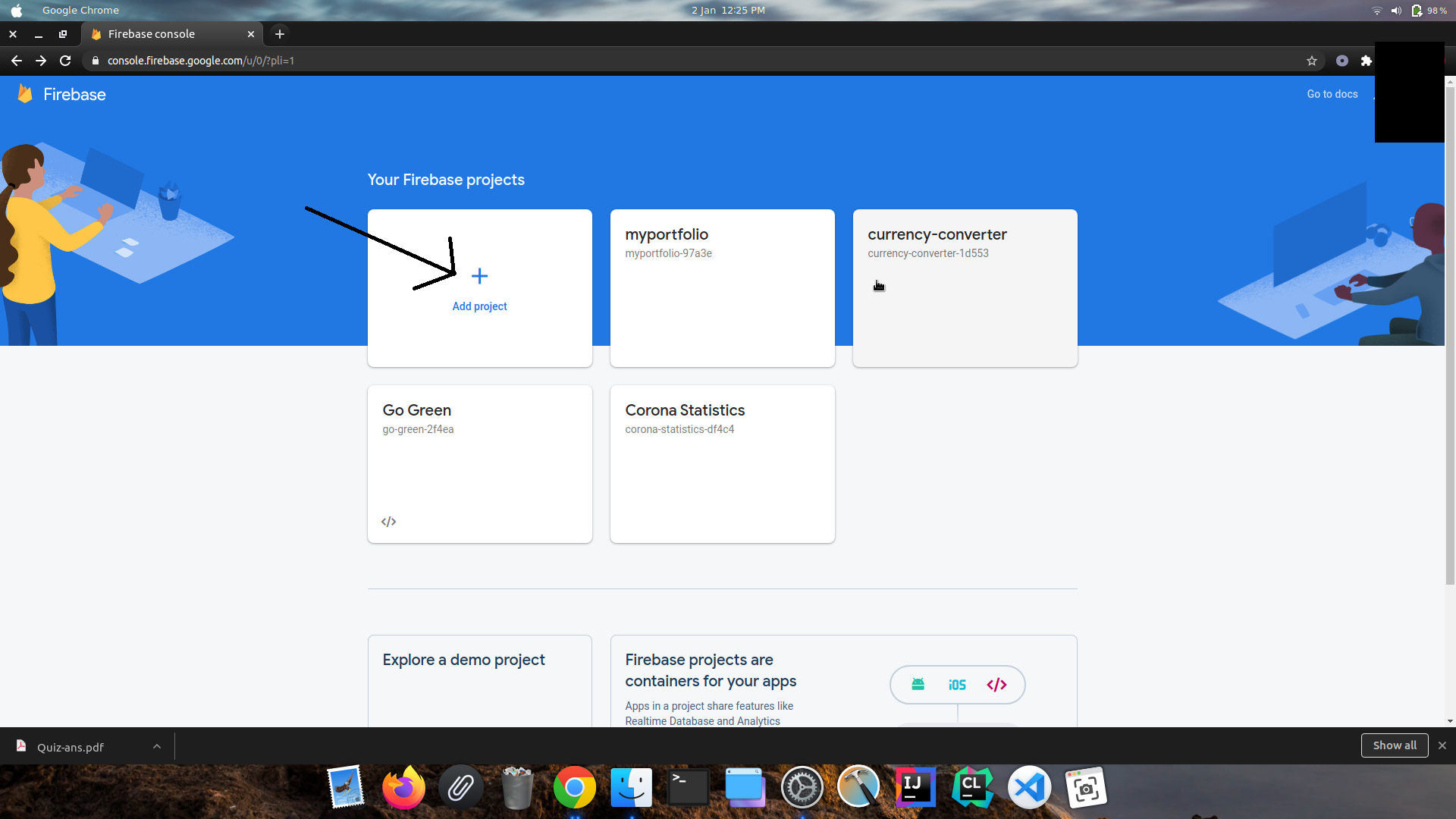Open the Apple menu
Image resolution: width=1456 pixels, height=819 pixels.
pyautogui.click(x=17, y=11)
